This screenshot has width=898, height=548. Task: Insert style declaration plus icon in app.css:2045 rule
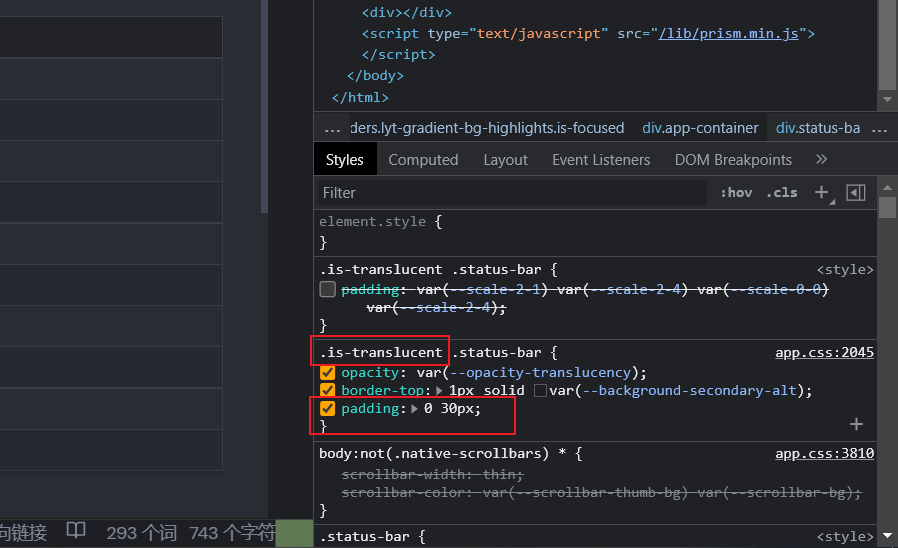pyautogui.click(x=856, y=424)
